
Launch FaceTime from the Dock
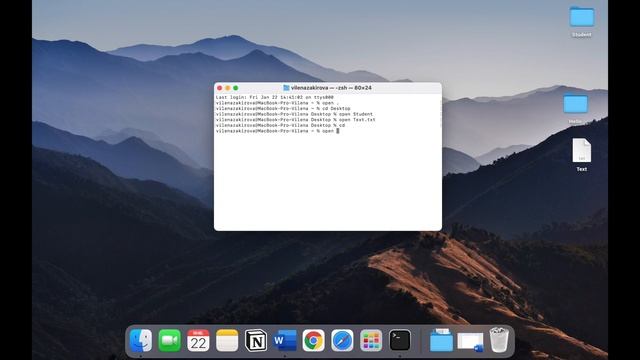coord(169,340)
